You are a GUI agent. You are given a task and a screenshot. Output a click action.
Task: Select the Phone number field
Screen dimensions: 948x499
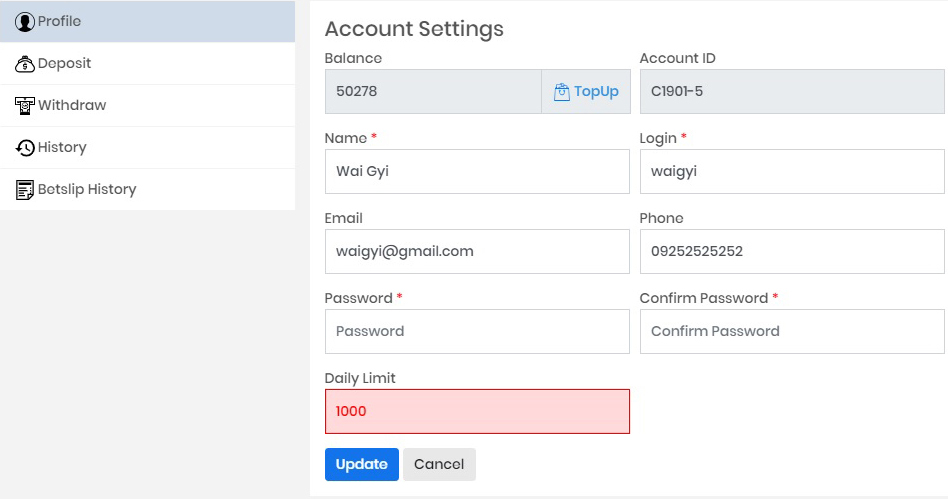click(x=792, y=252)
